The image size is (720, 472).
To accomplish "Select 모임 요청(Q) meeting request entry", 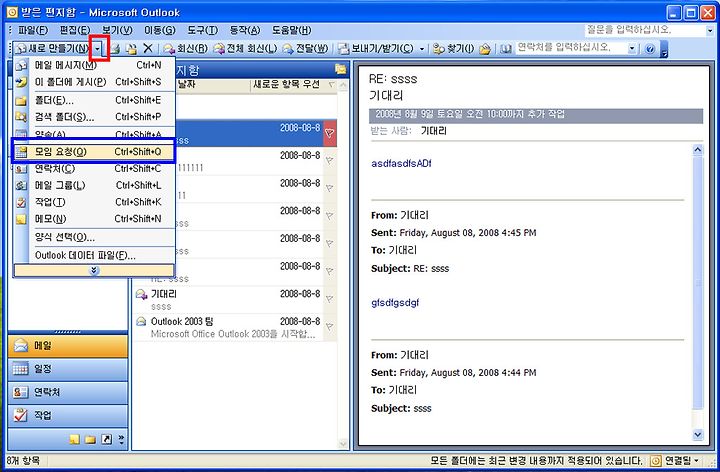I will click(x=94, y=152).
